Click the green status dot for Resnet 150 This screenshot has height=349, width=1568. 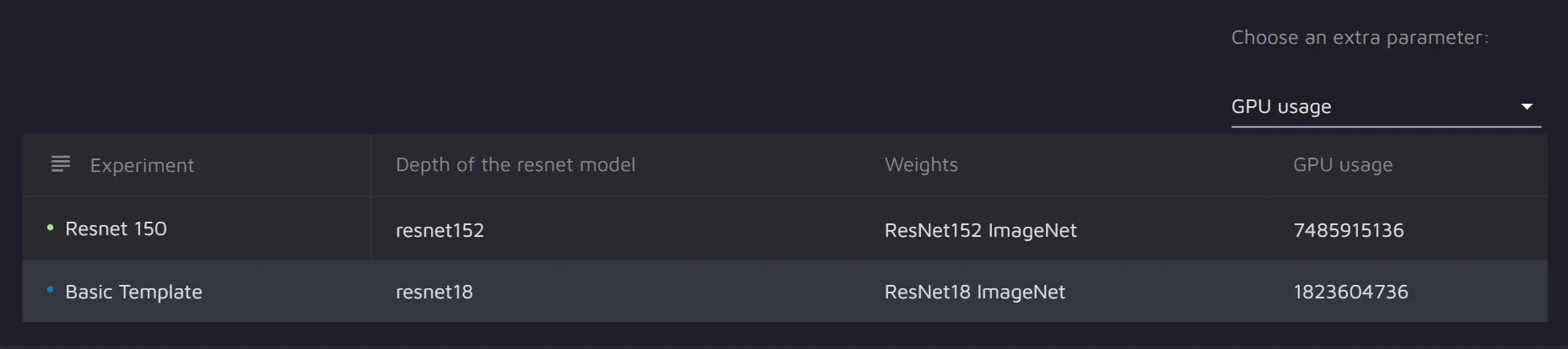pyautogui.click(x=51, y=228)
